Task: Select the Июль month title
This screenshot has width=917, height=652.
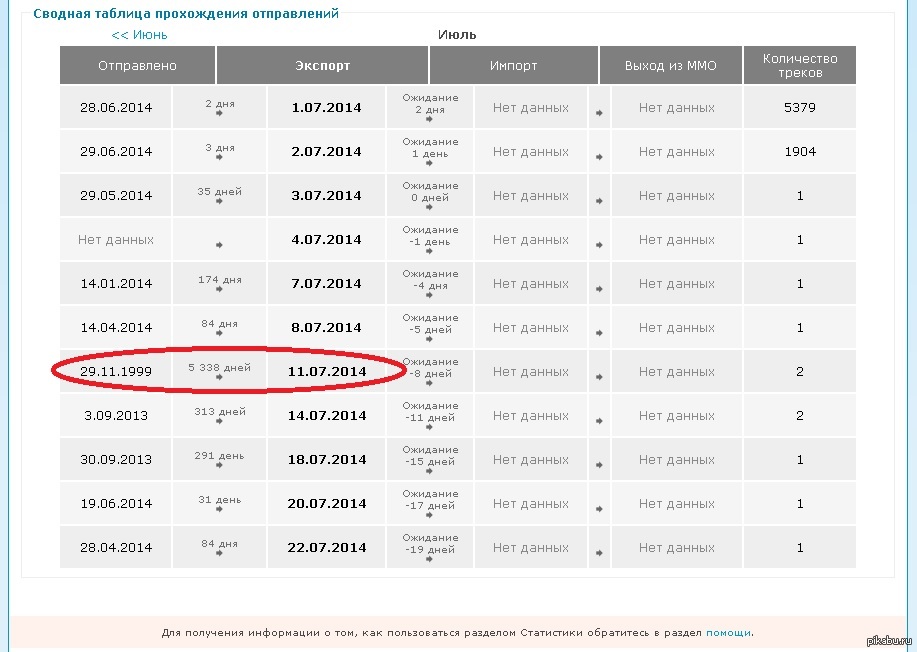Action: [x=457, y=35]
